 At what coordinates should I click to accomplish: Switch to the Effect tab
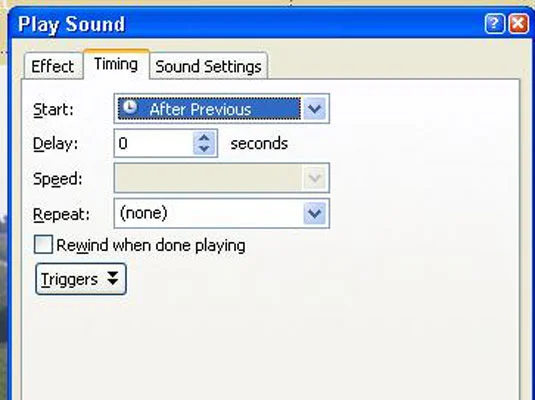(53, 66)
